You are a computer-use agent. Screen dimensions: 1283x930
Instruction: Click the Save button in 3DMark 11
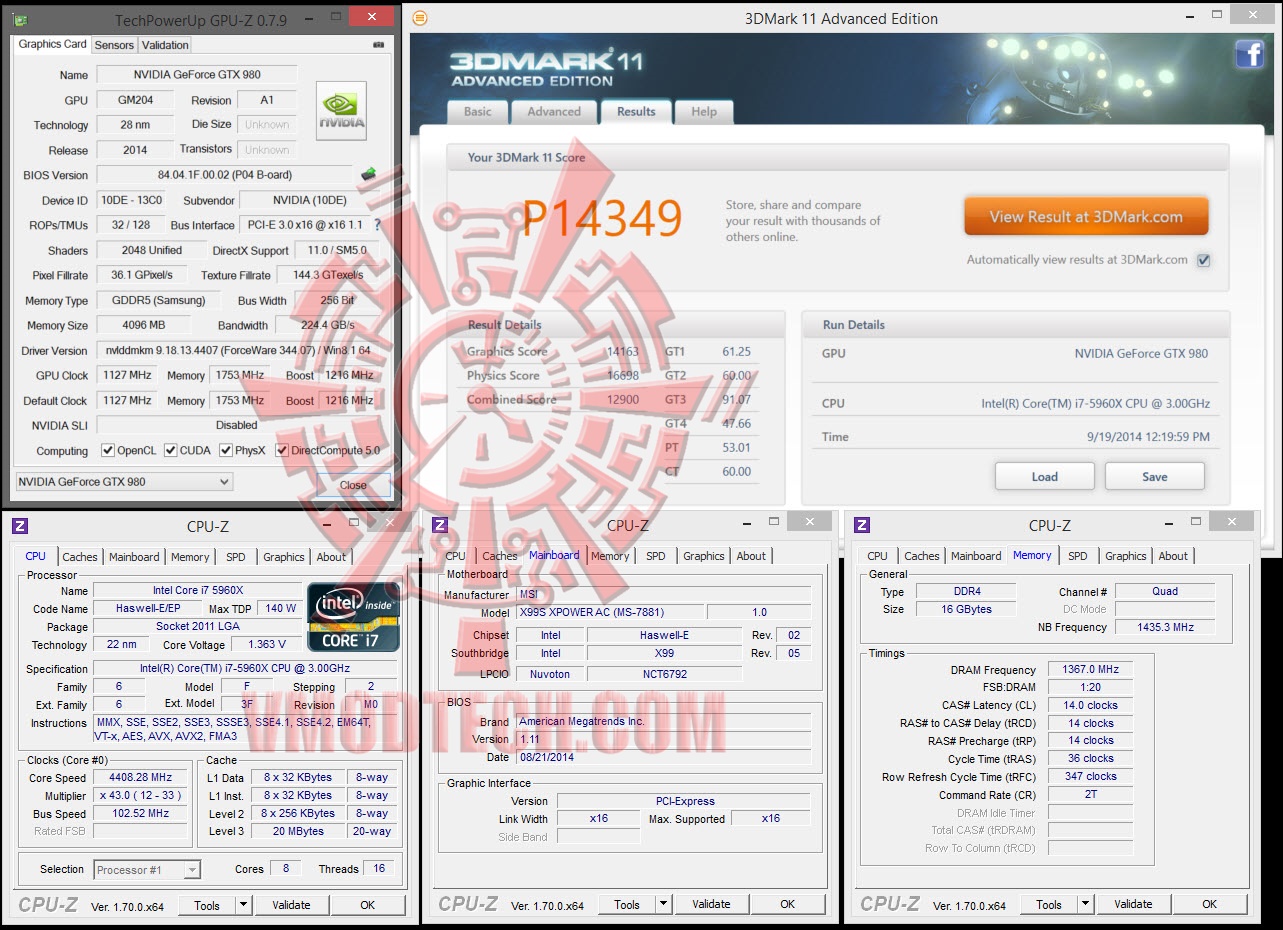(x=1155, y=477)
